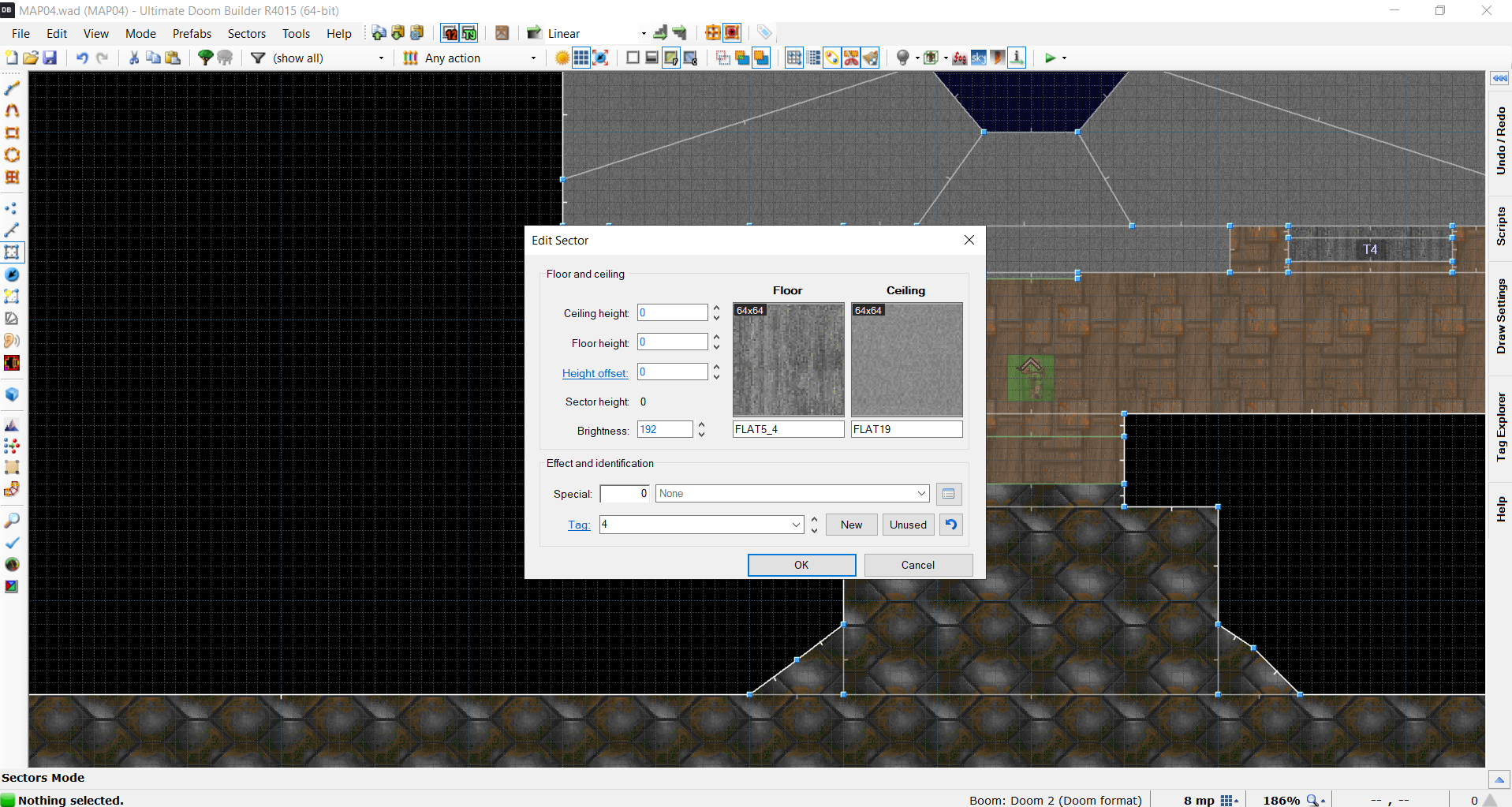Switch to Linedefs mode icon
Screen dimensions: 1512x807
12,230
